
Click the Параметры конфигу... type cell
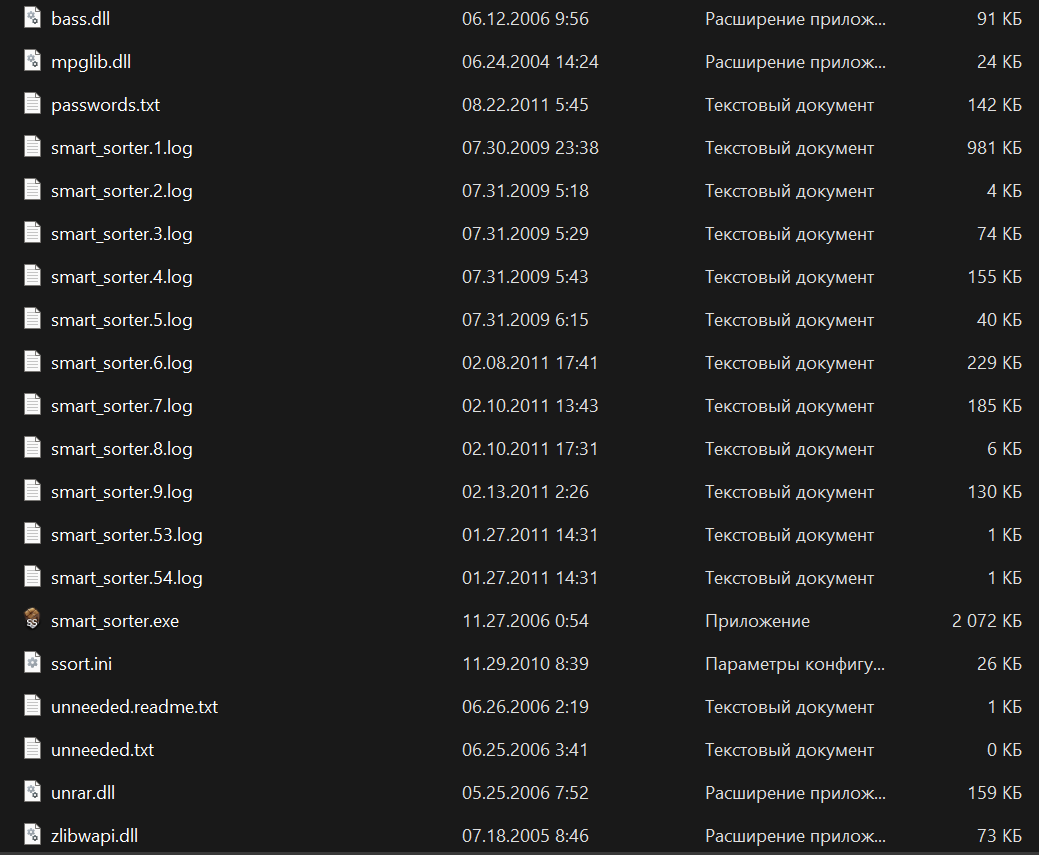click(x=794, y=663)
